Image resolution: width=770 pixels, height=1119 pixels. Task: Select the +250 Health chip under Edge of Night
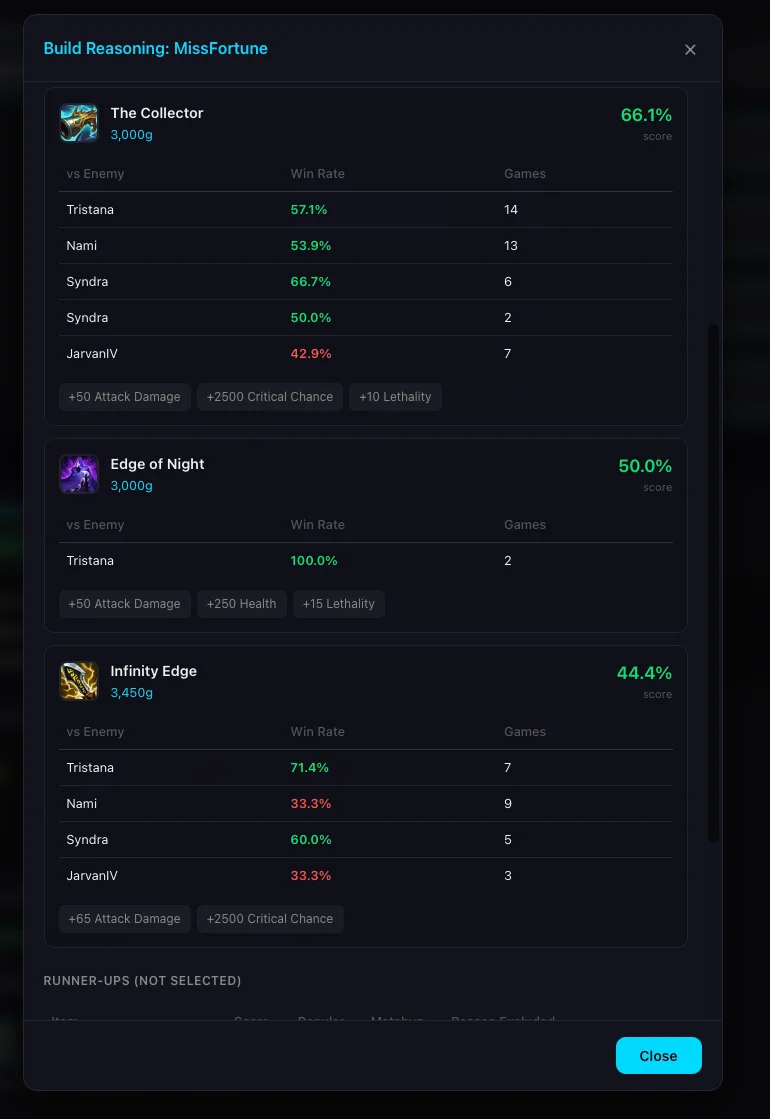(241, 603)
